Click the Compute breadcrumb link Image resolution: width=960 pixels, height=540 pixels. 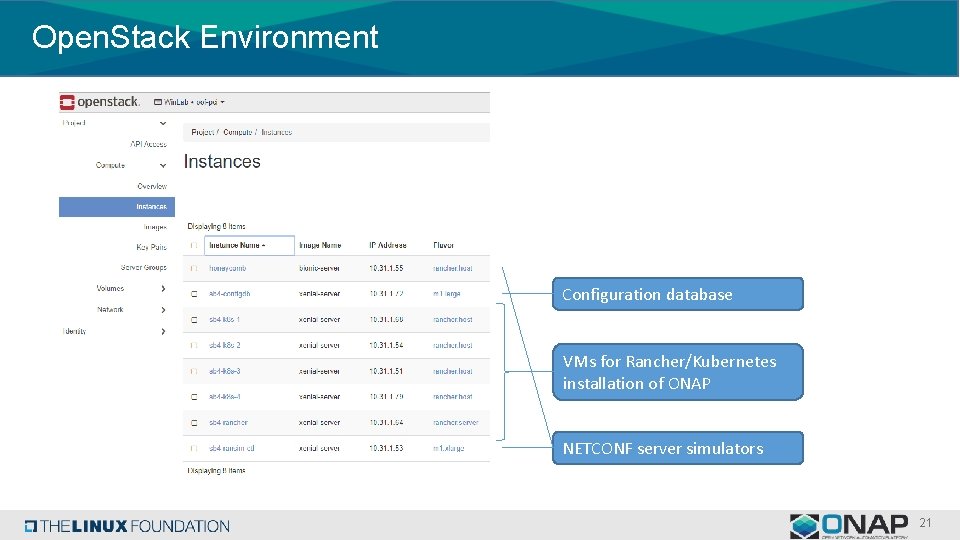point(238,132)
